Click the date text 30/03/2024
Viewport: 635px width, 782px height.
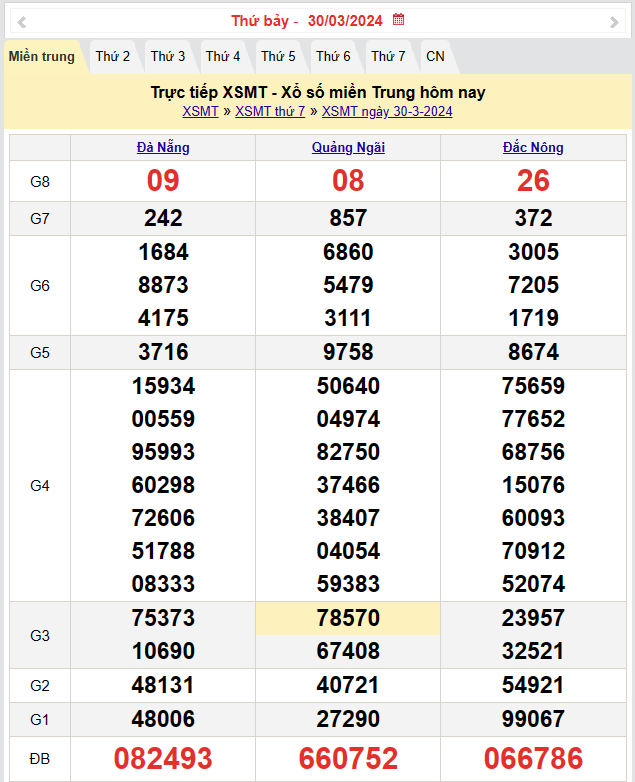click(x=344, y=21)
